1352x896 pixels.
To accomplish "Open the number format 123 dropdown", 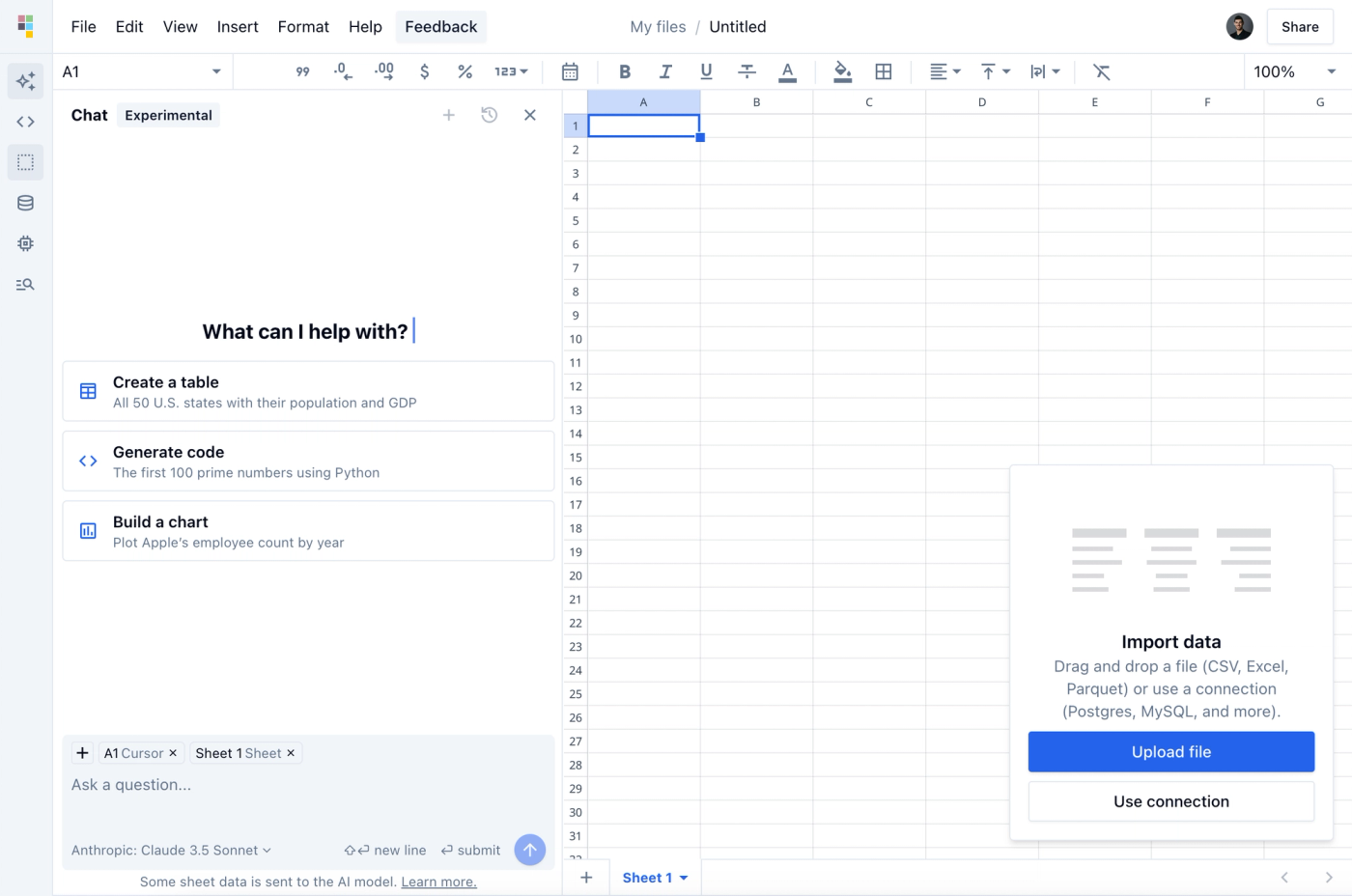I will tap(511, 71).
